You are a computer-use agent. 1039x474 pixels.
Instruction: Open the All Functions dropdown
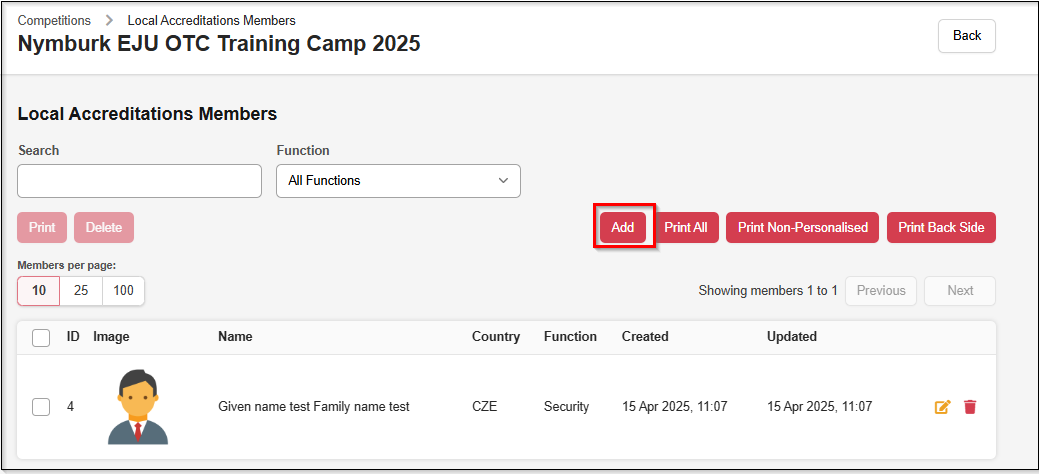pyautogui.click(x=398, y=181)
